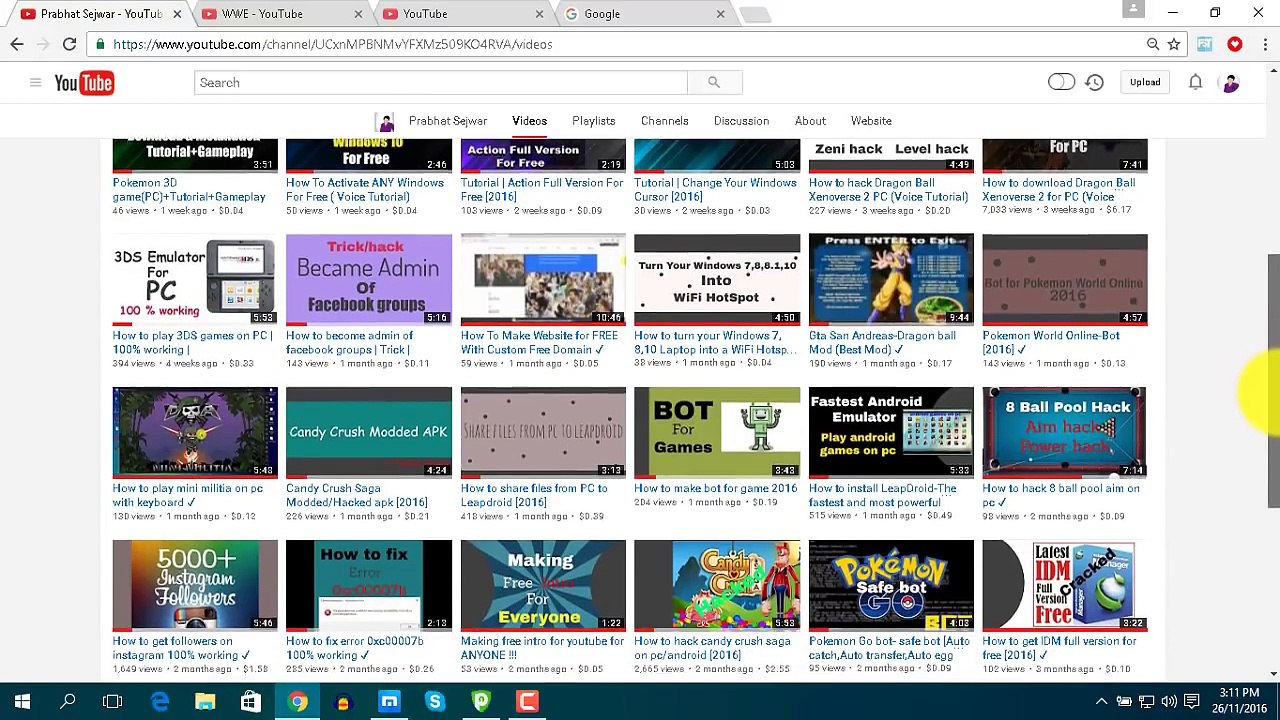This screenshot has height=720, width=1280.
Task: Open the Chrome menu with three dots
Action: coord(1266,44)
